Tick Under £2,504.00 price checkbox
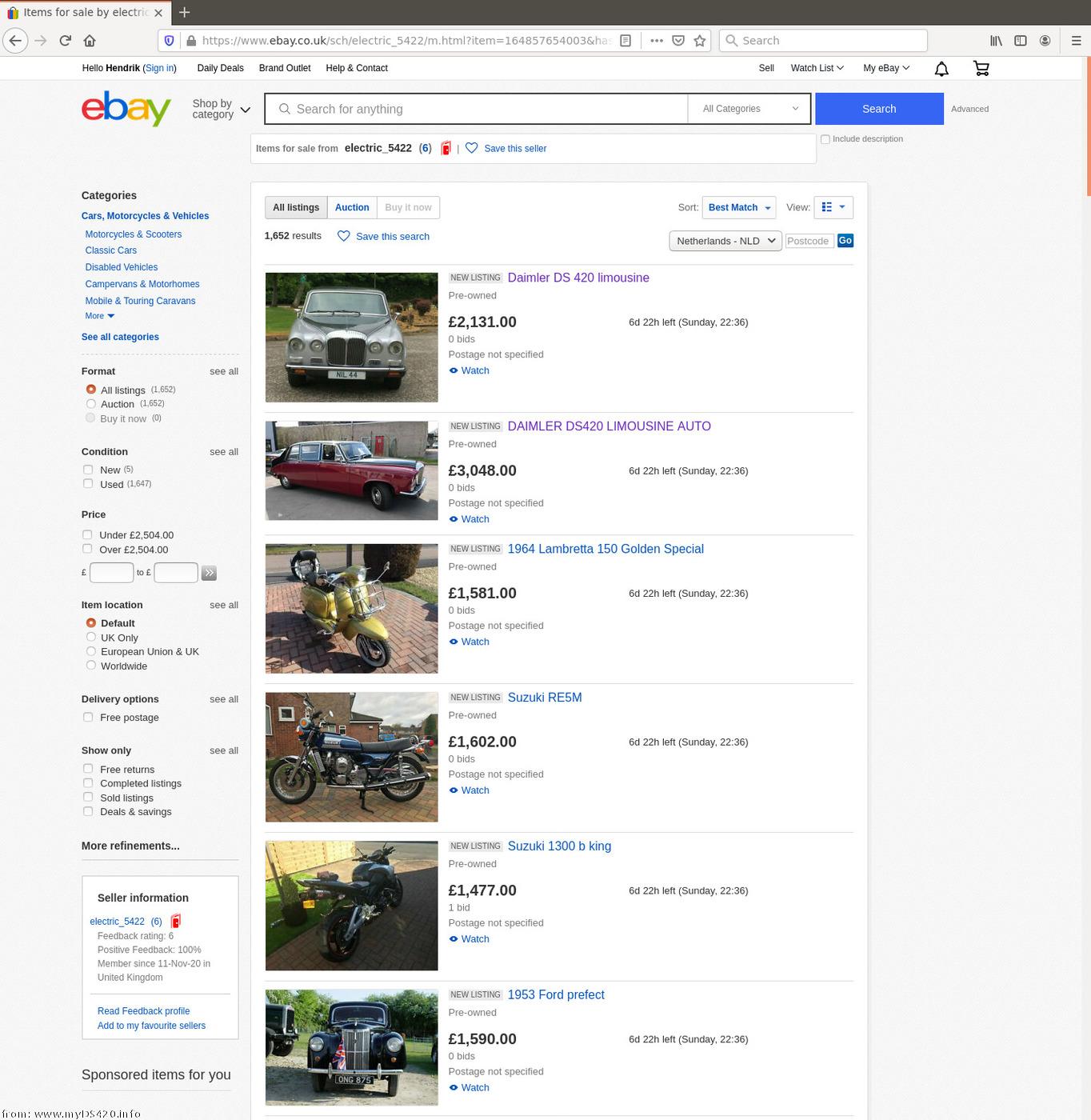 (87, 534)
